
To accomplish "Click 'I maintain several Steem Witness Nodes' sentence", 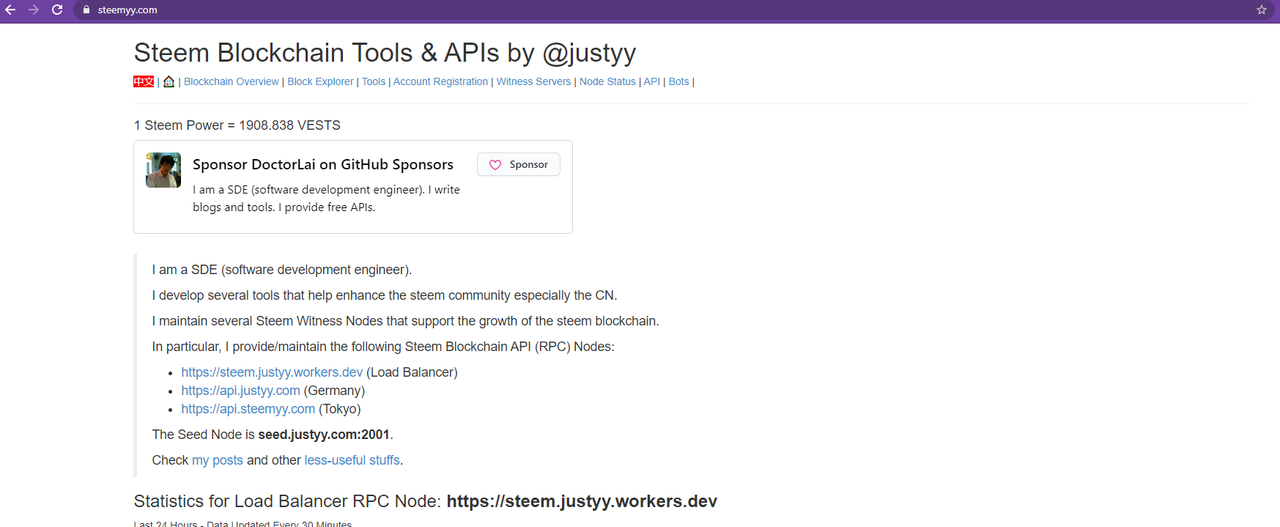I will pyautogui.click(x=405, y=321).
